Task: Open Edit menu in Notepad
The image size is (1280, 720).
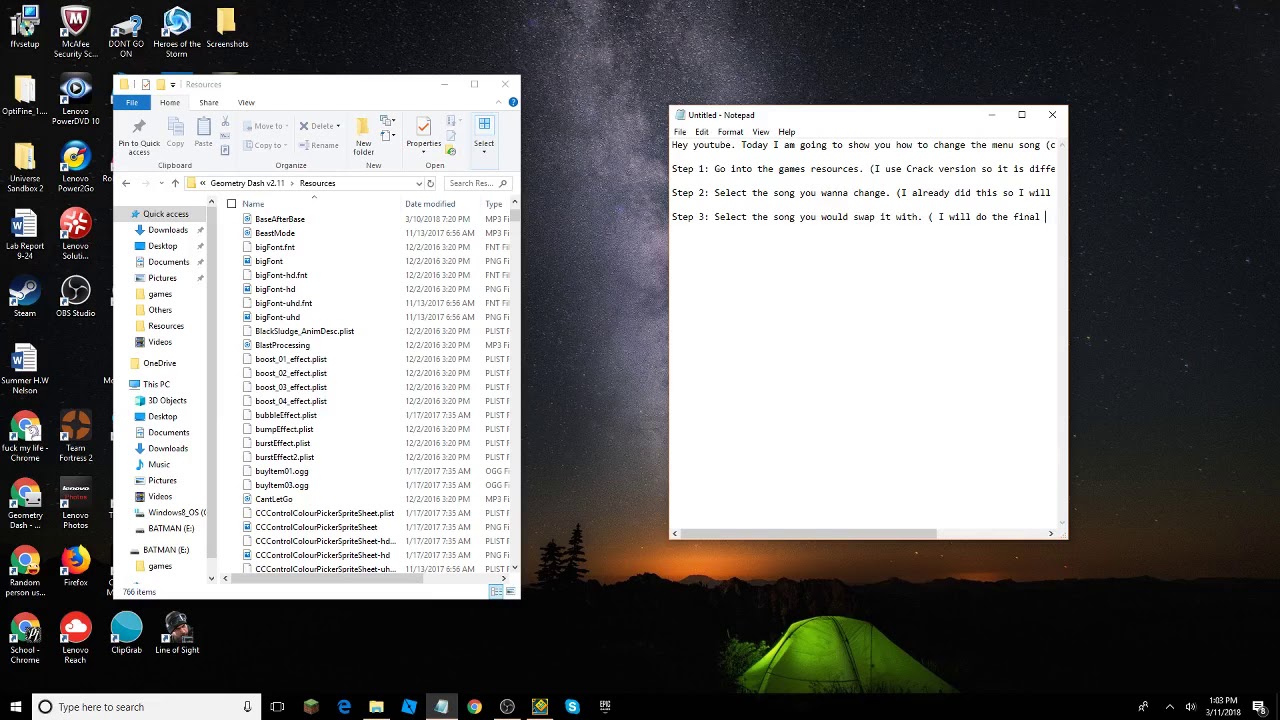Action: click(702, 132)
